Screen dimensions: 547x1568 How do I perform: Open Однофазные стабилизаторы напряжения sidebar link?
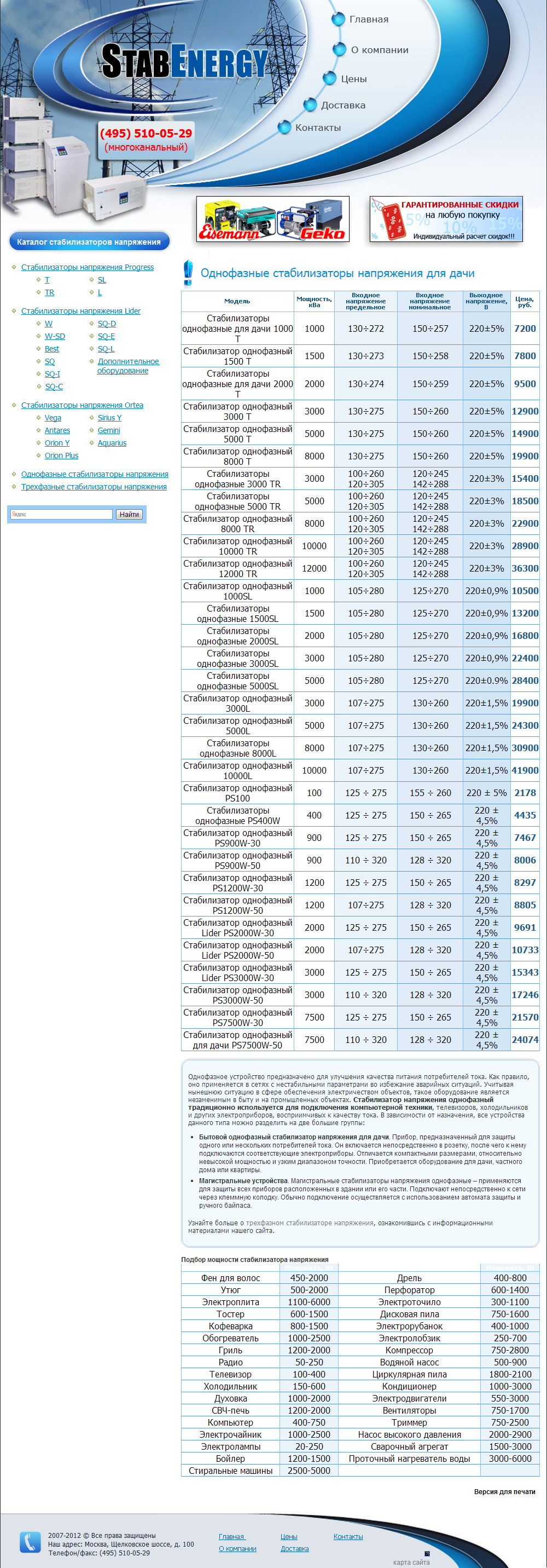(95, 474)
